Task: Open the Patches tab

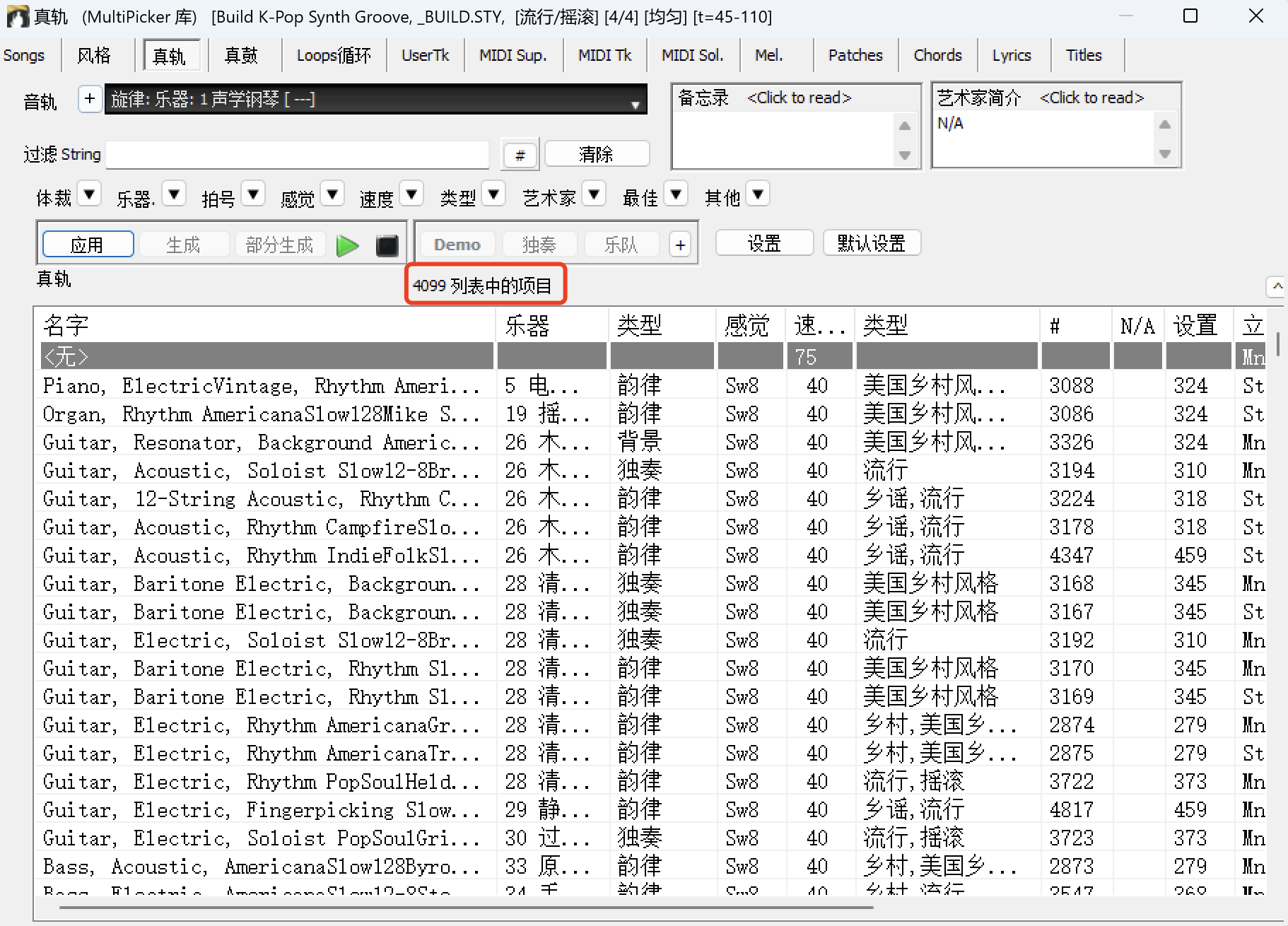Action: pyautogui.click(x=855, y=55)
